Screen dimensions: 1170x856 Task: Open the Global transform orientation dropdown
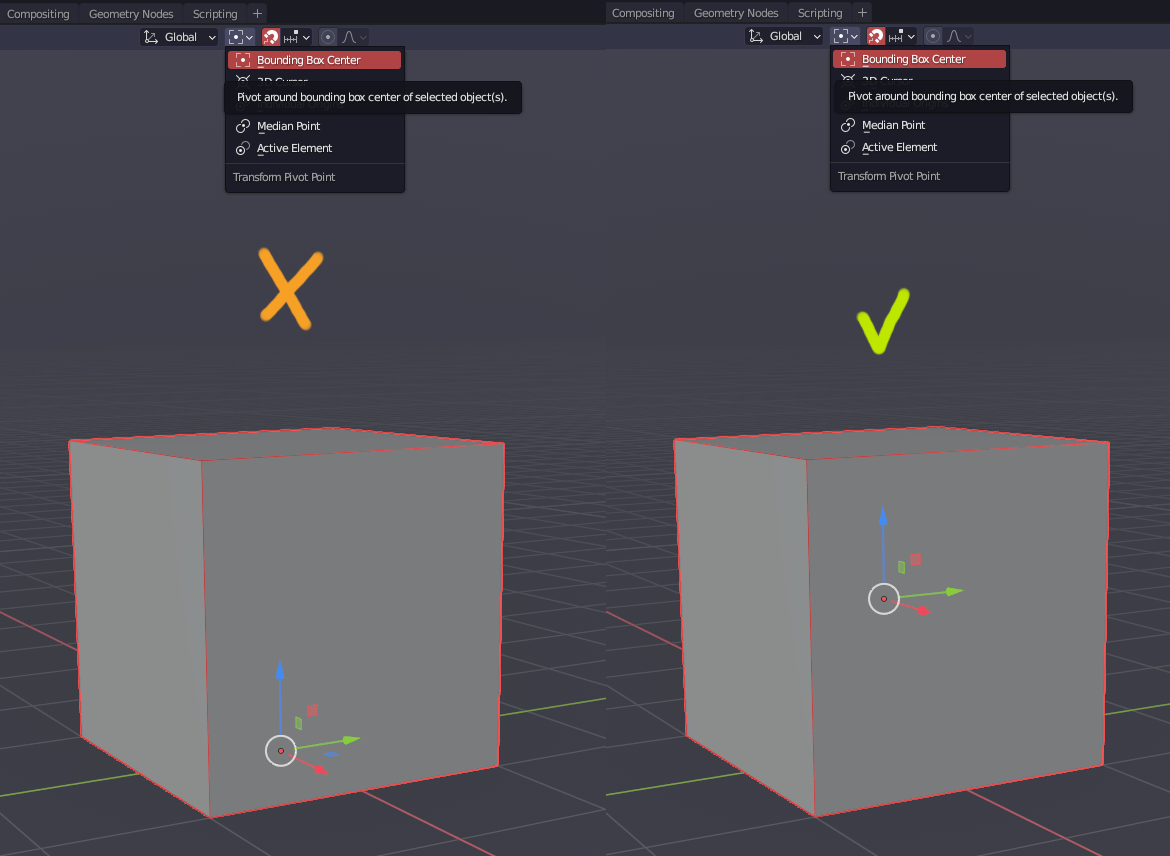coord(180,36)
